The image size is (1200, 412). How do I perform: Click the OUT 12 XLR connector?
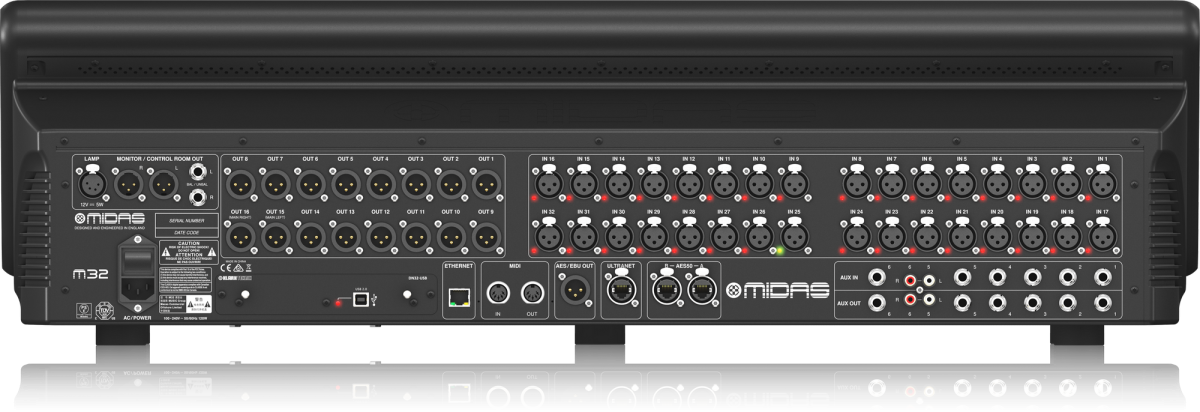coord(381,236)
